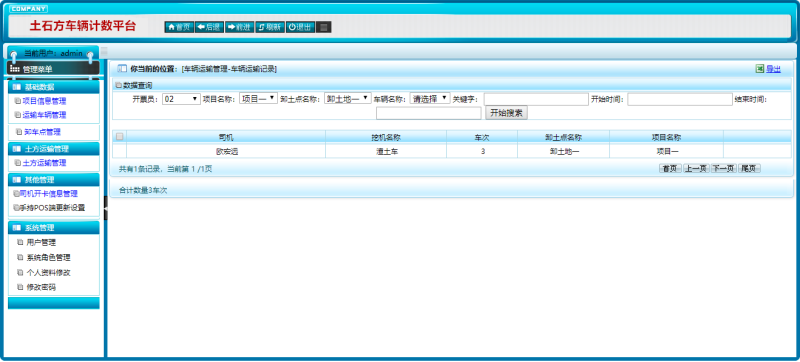
Task: Focus the 关键字 keyword input field
Action: (536, 99)
